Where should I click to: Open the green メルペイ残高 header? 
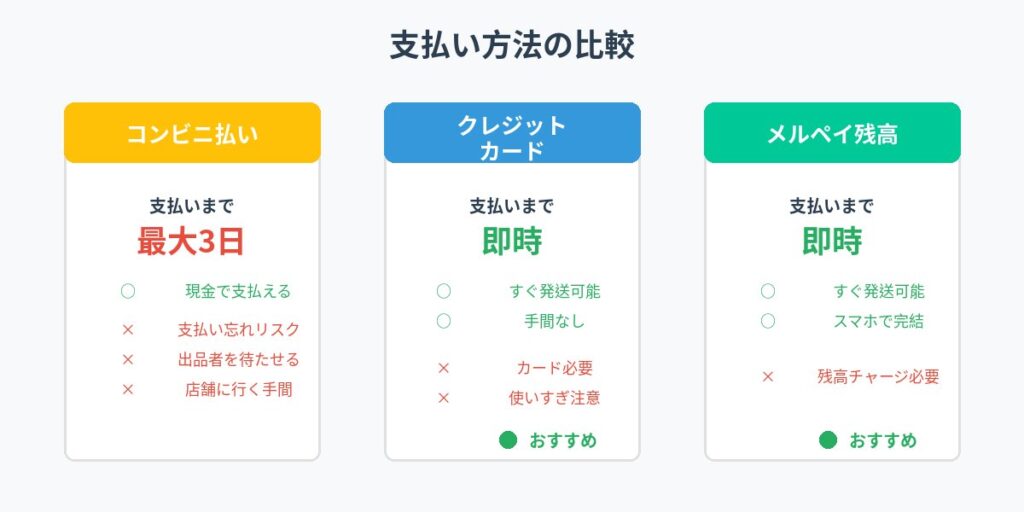[x=832, y=133]
